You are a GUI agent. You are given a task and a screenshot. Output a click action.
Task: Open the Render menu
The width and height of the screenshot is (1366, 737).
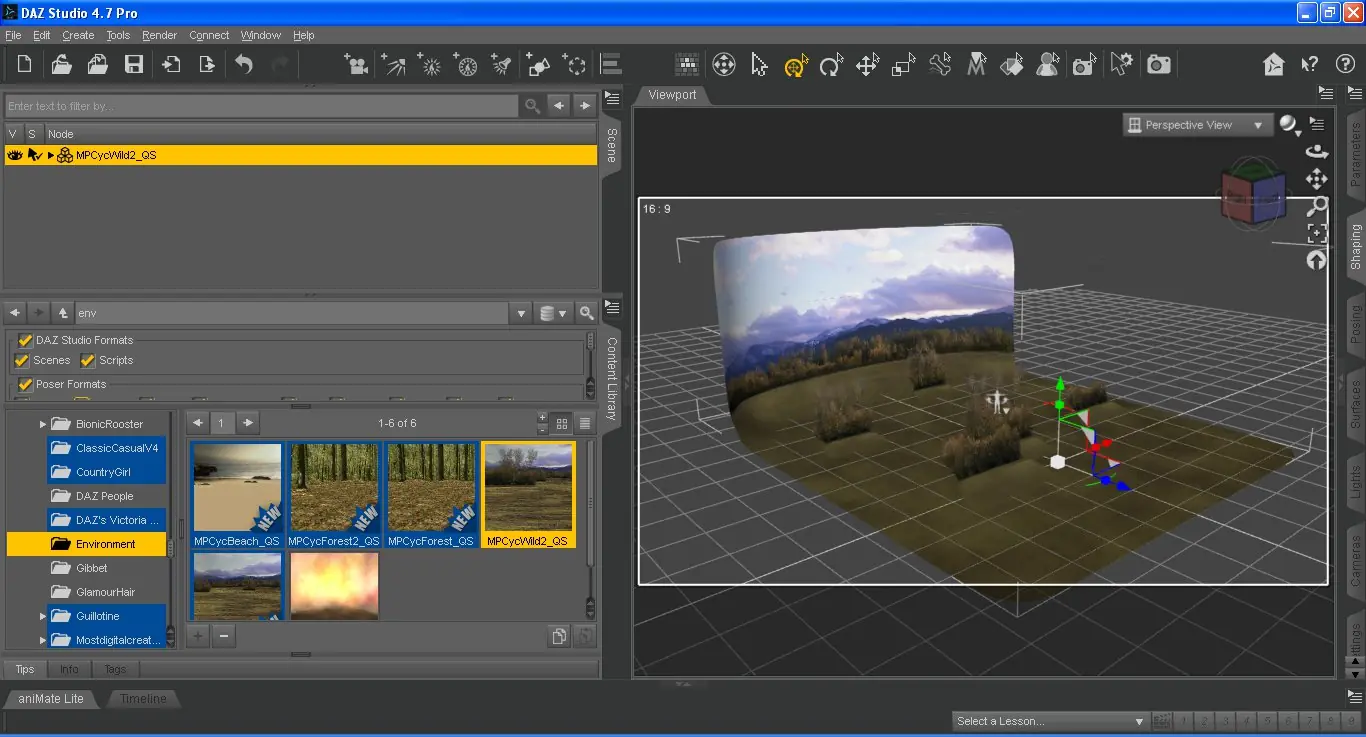click(x=159, y=35)
